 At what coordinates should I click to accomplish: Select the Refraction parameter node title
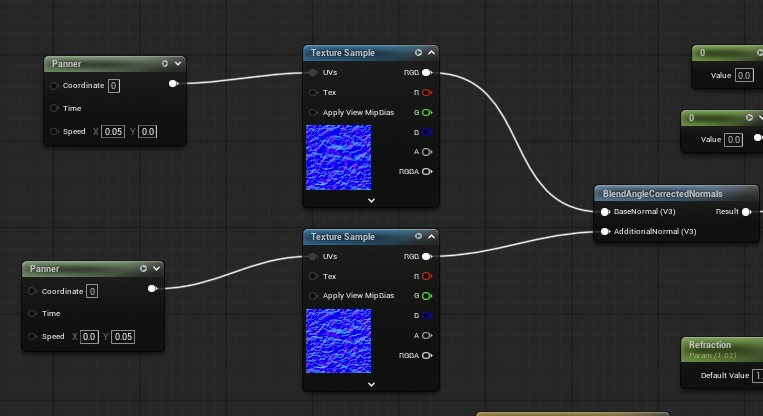[710, 345]
